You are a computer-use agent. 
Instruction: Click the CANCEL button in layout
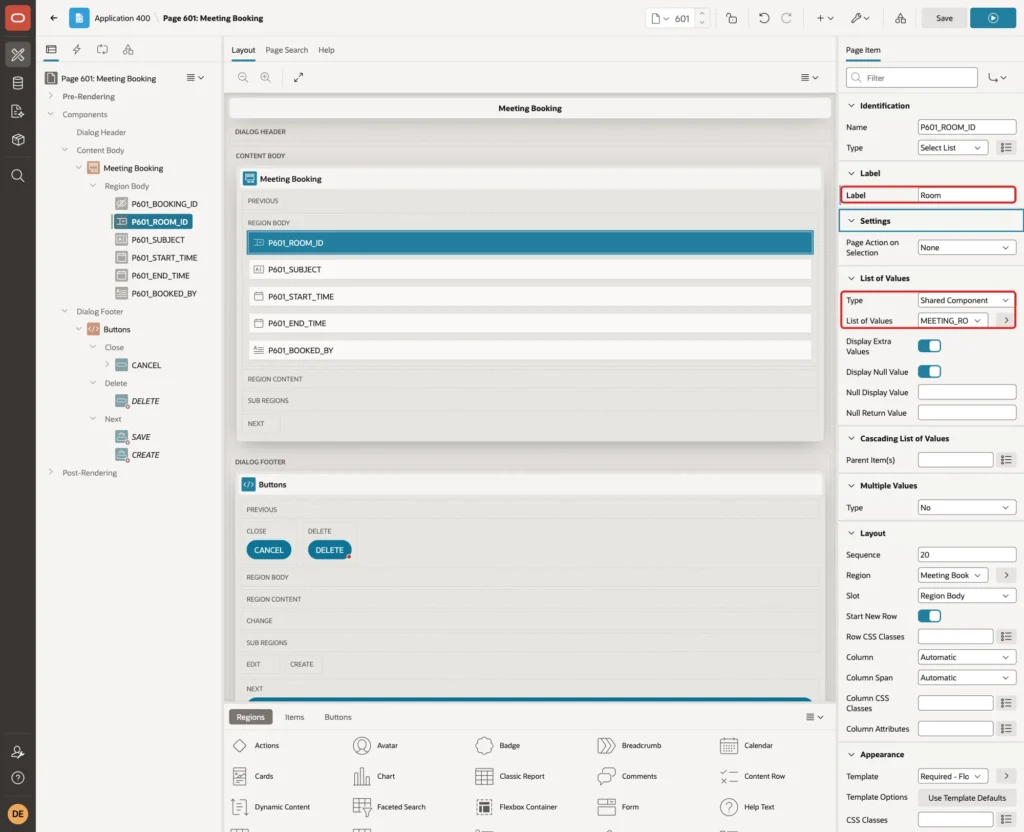point(268,550)
